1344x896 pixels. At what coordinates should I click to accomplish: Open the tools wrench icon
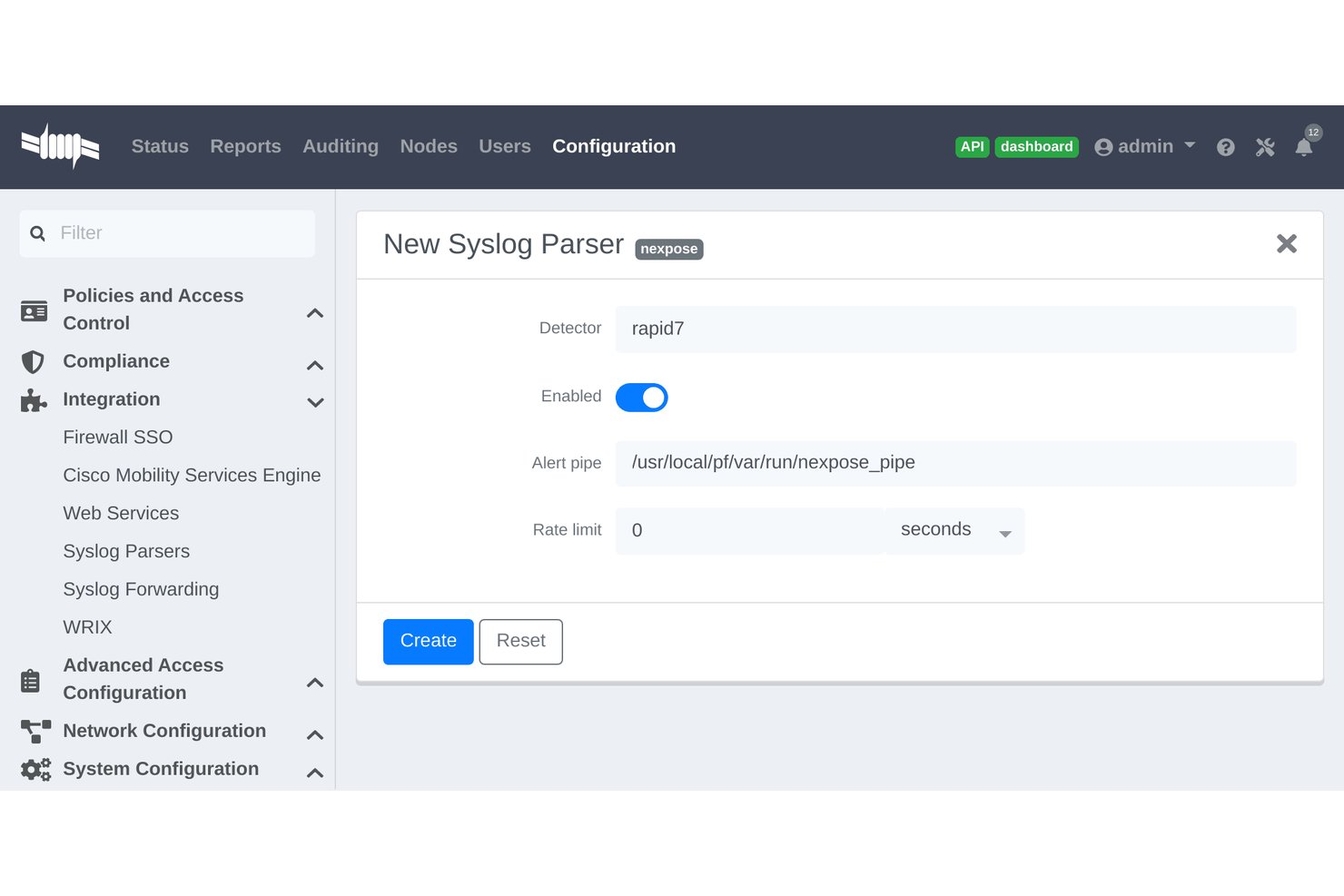pyautogui.click(x=1265, y=147)
